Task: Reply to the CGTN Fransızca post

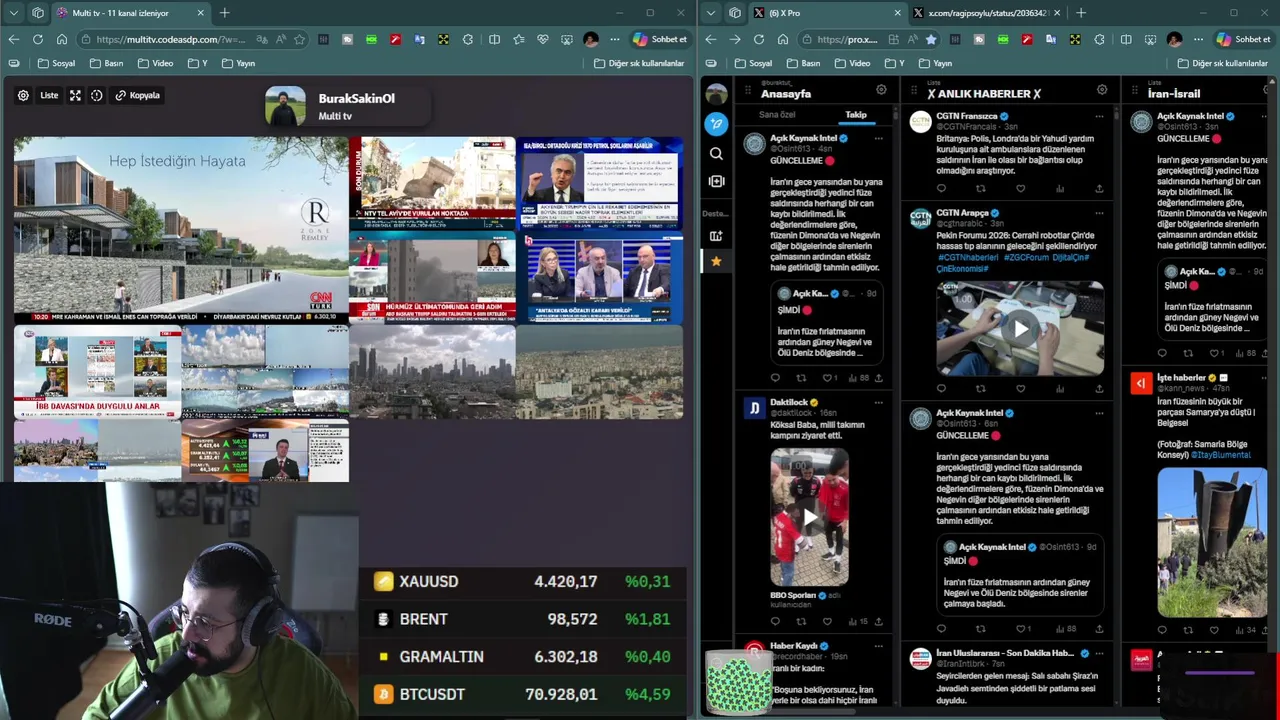Action: (941, 188)
